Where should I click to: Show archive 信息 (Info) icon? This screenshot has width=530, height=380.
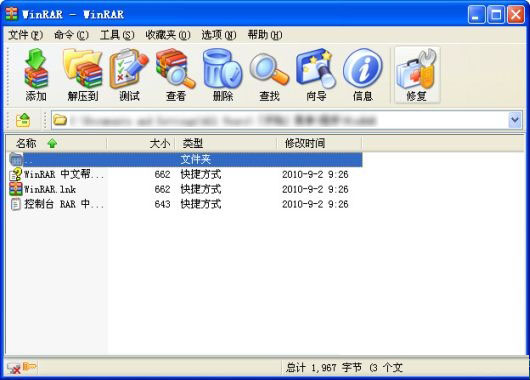coord(362,75)
